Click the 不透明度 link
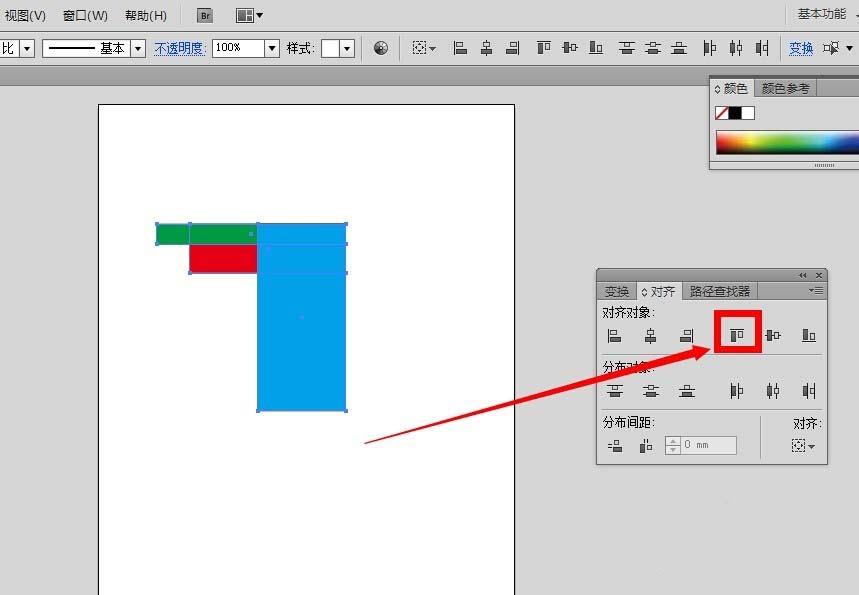The image size is (859, 595). (179, 48)
